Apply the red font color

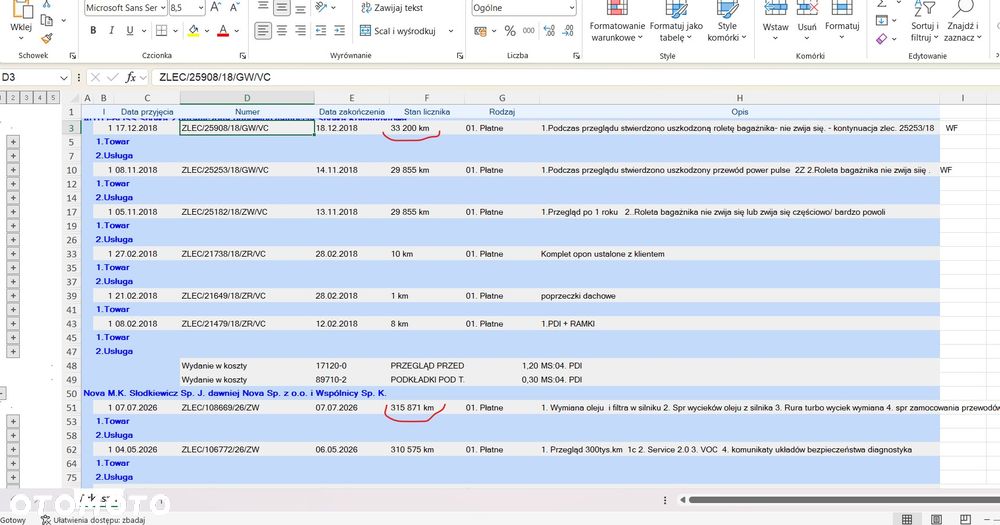coord(223,31)
